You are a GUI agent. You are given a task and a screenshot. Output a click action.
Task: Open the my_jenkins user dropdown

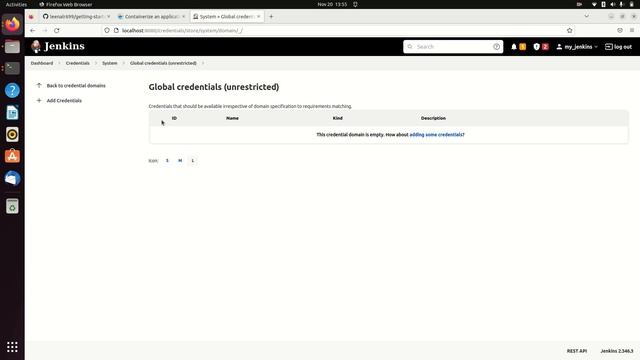click(x=577, y=47)
